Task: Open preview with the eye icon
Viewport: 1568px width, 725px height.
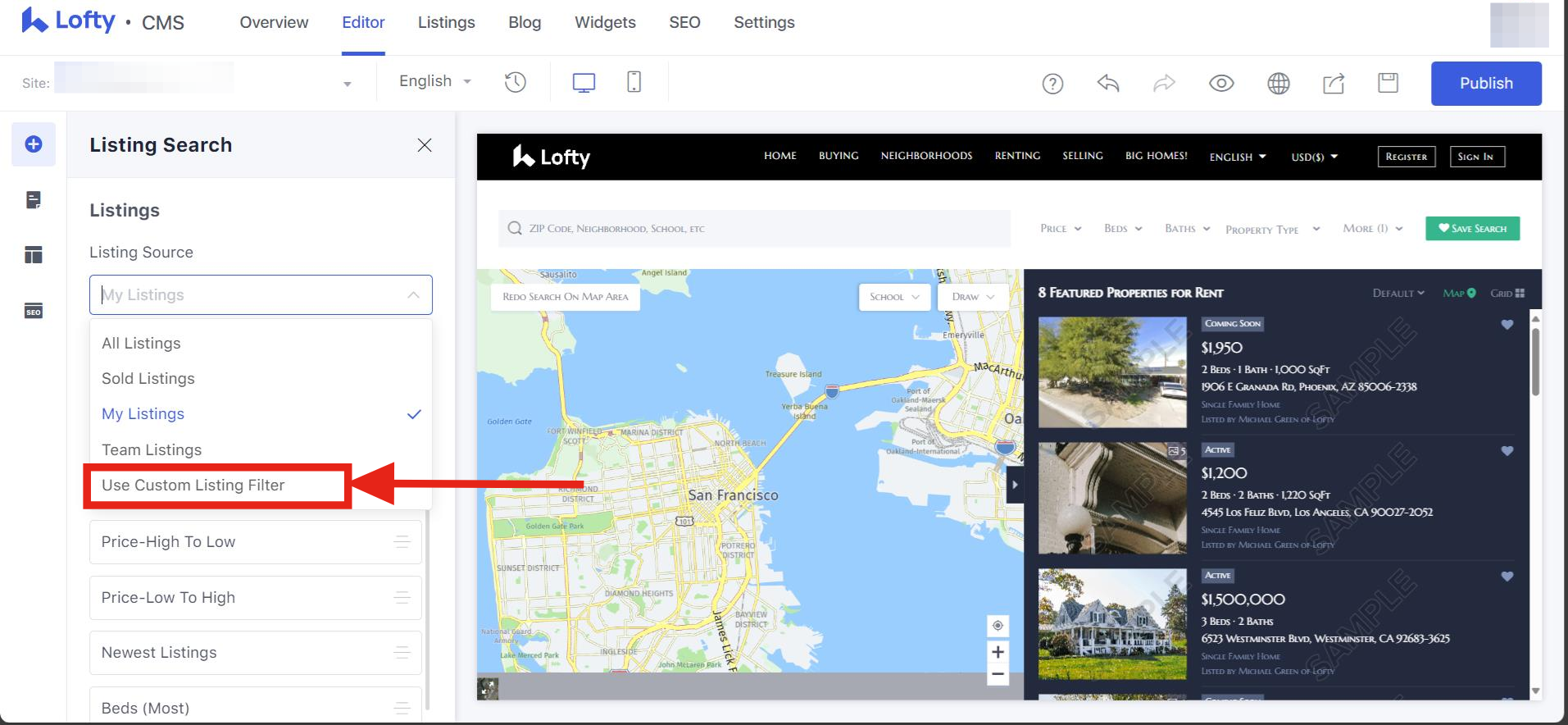Action: (1221, 83)
